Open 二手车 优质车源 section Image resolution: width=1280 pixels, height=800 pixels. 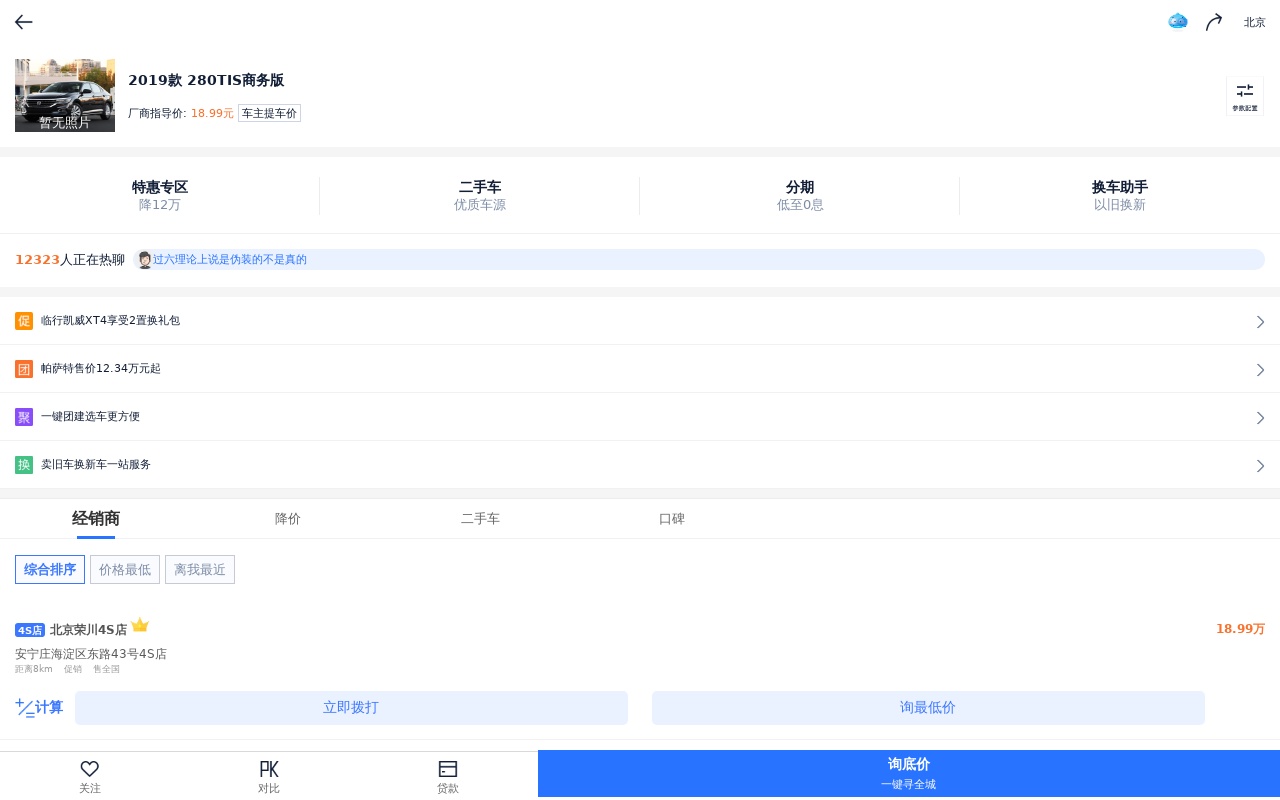[x=480, y=195]
